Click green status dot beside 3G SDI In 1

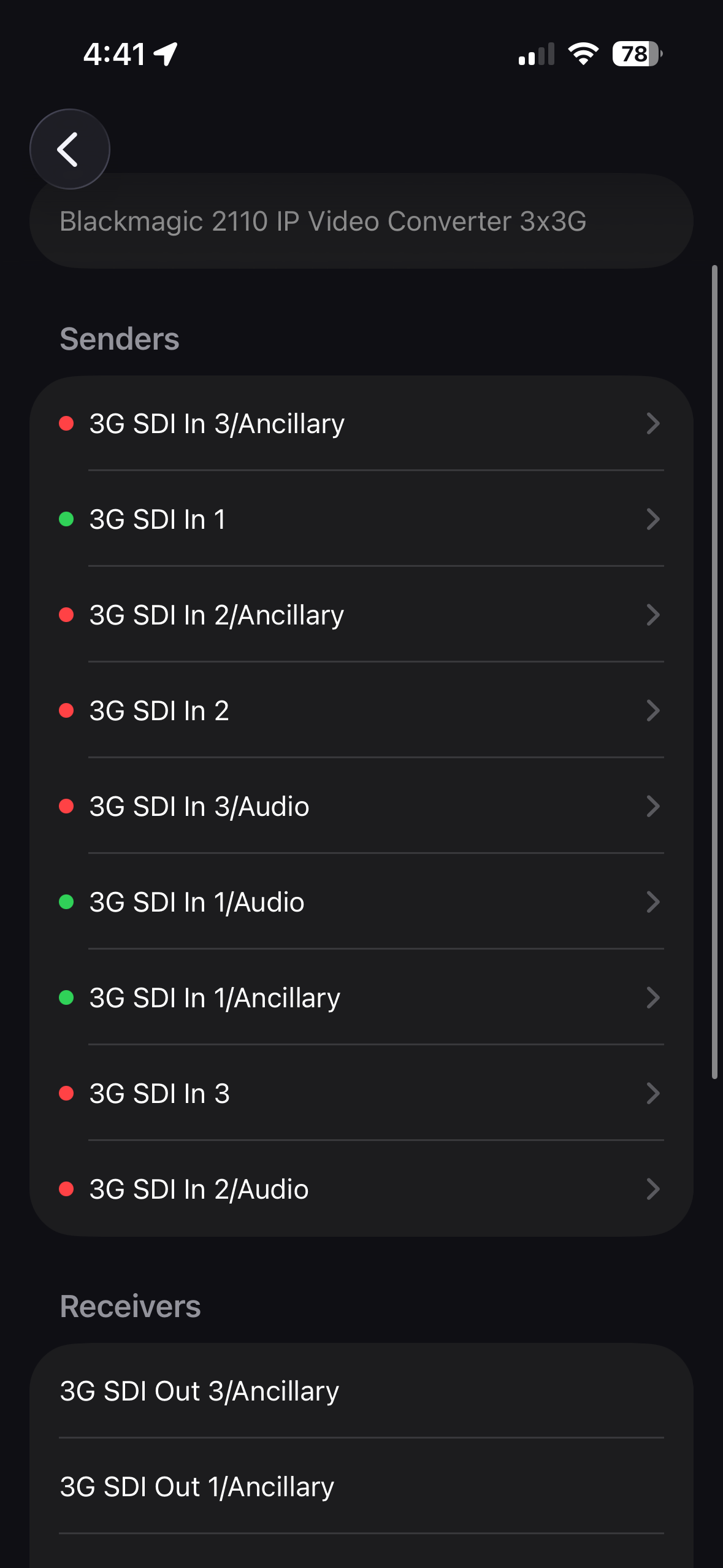pyautogui.click(x=66, y=519)
